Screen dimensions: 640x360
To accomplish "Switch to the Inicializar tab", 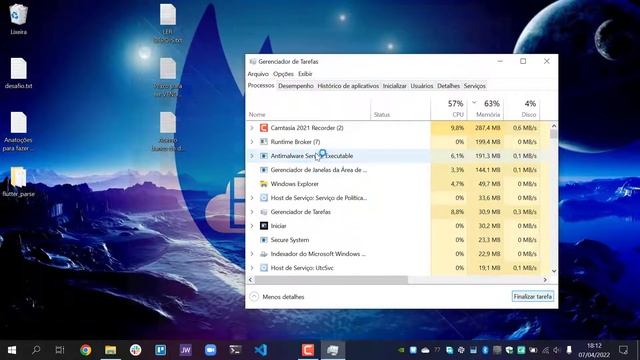I will (395, 86).
